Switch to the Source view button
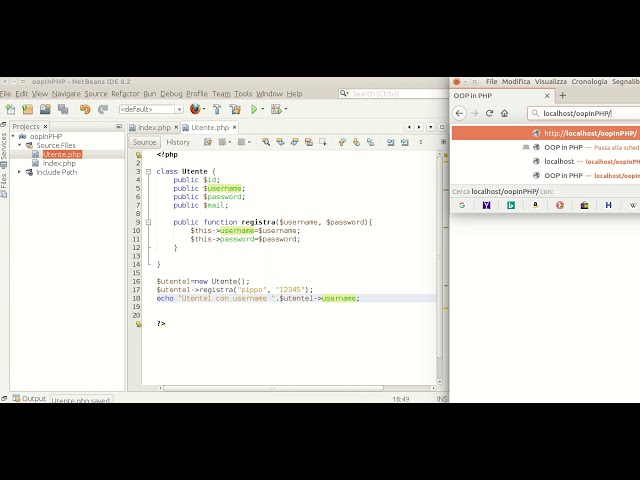 point(144,142)
